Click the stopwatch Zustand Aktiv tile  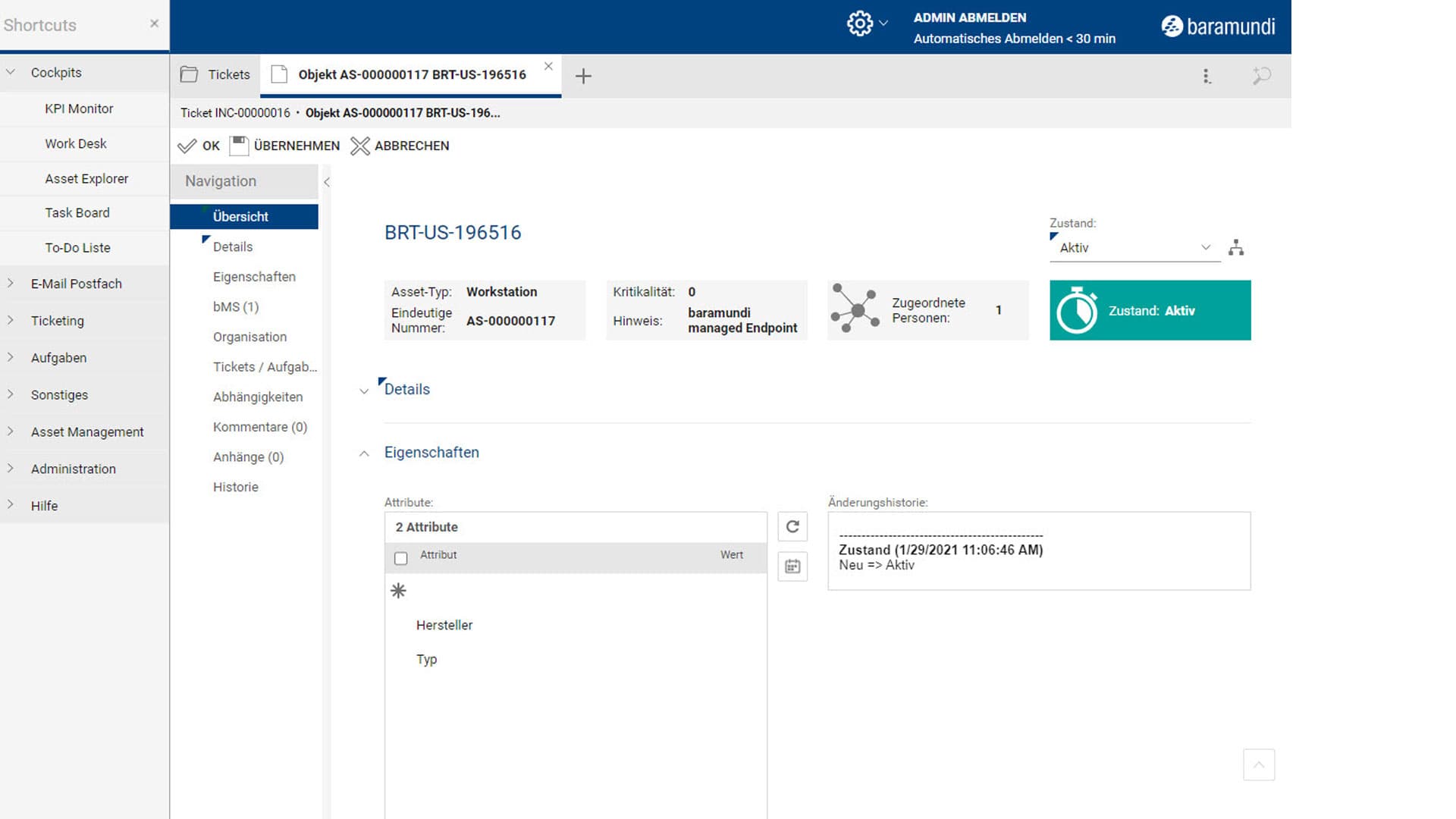coord(1150,310)
